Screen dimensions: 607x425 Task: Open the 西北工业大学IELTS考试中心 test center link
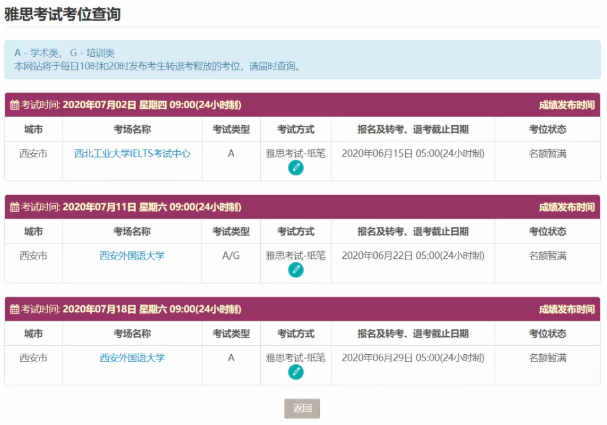pos(132,154)
